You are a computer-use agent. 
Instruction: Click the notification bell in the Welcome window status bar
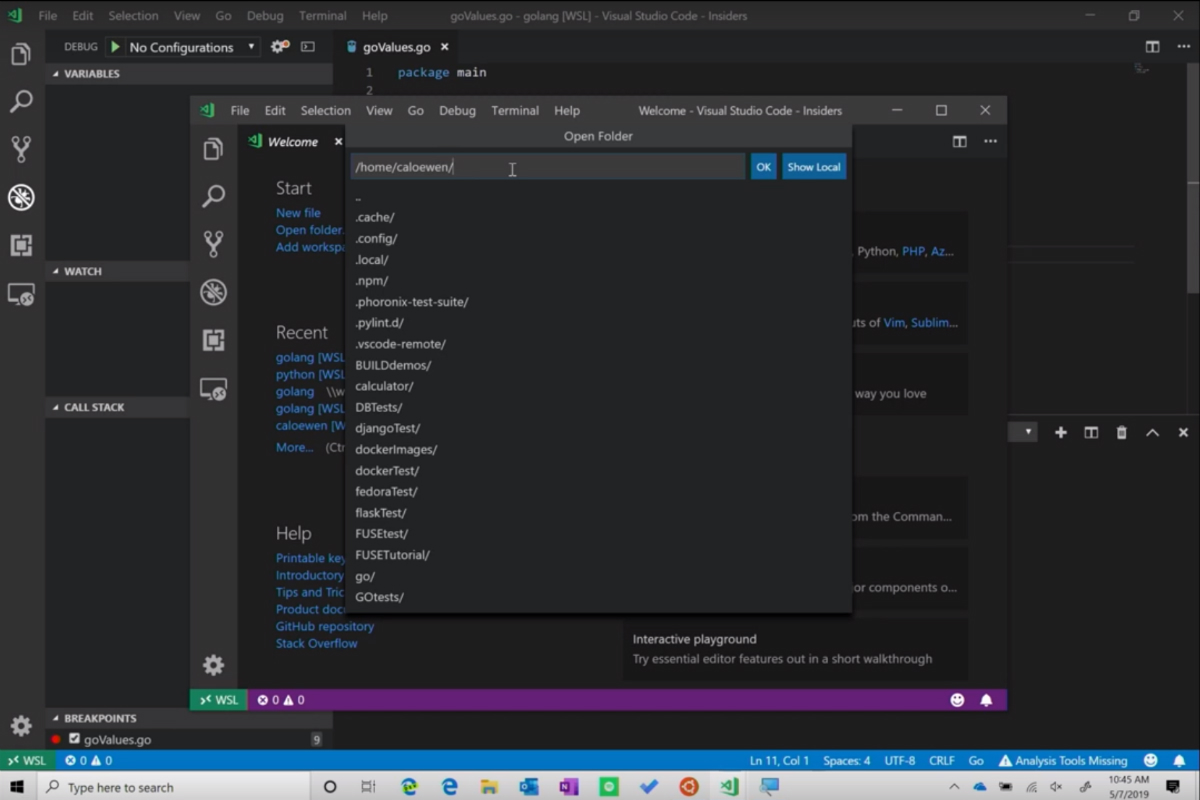[986, 700]
